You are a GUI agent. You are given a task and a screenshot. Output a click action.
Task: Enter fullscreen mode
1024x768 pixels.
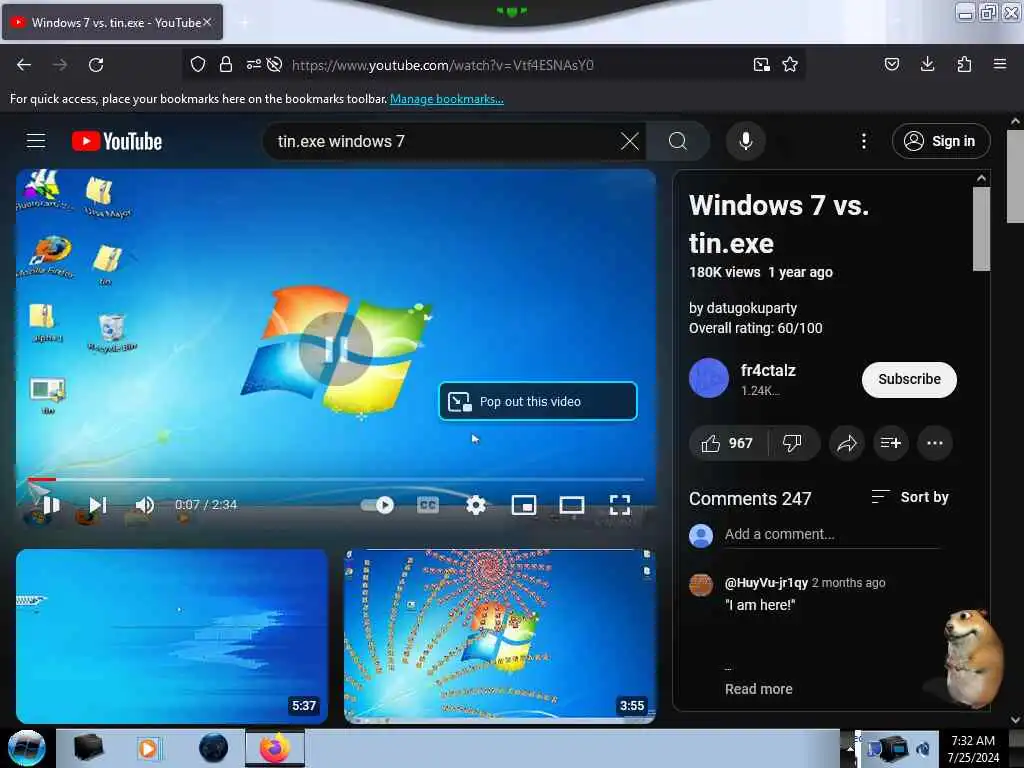(620, 505)
